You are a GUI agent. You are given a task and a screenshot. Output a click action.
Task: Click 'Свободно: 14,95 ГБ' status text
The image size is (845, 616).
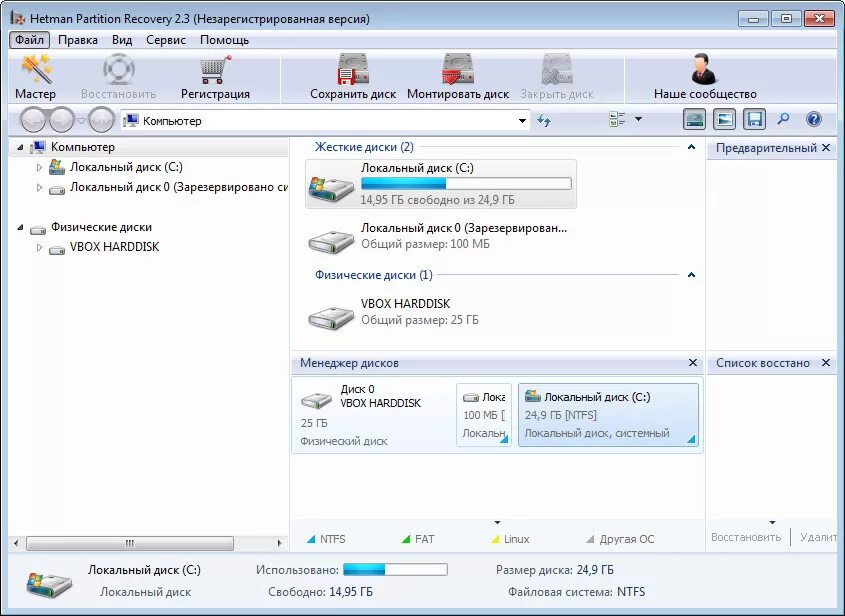[x=320, y=592]
